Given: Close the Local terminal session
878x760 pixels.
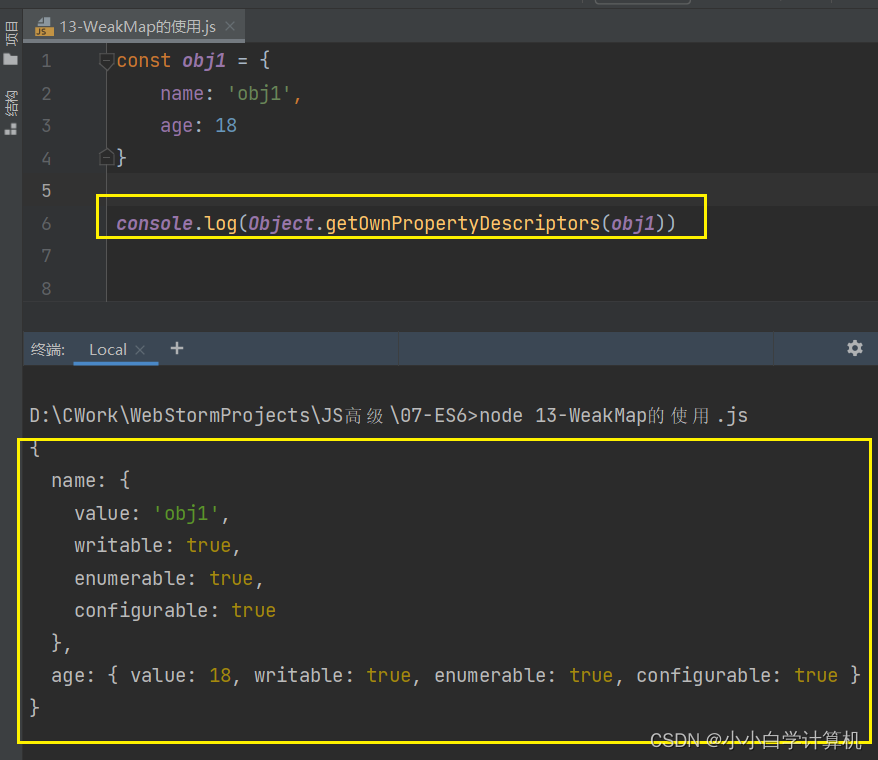Looking at the screenshot, I should (140, 350).
